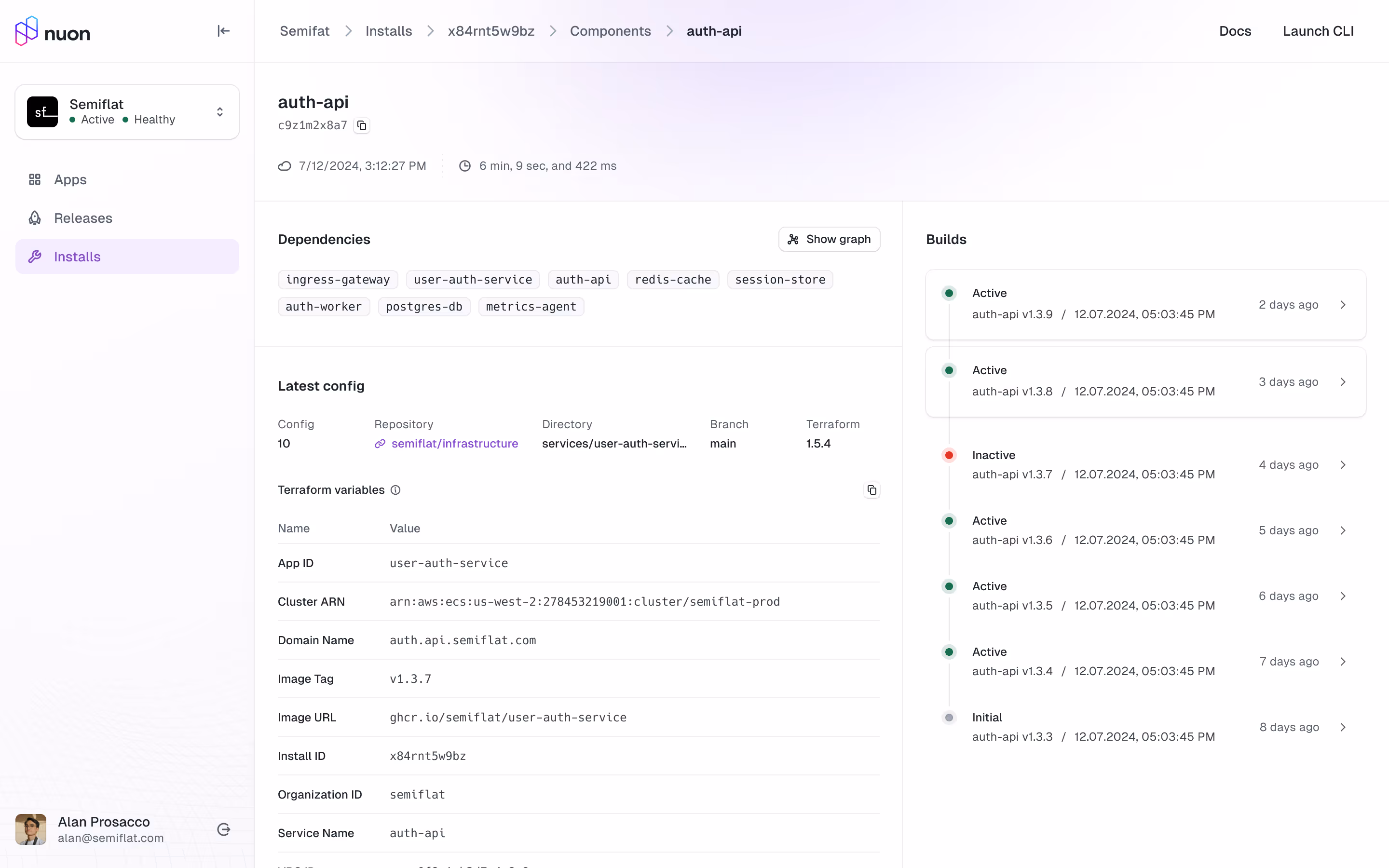
Task: Click Alan Prosacco's profile avatar
Action: click(31, 829)
